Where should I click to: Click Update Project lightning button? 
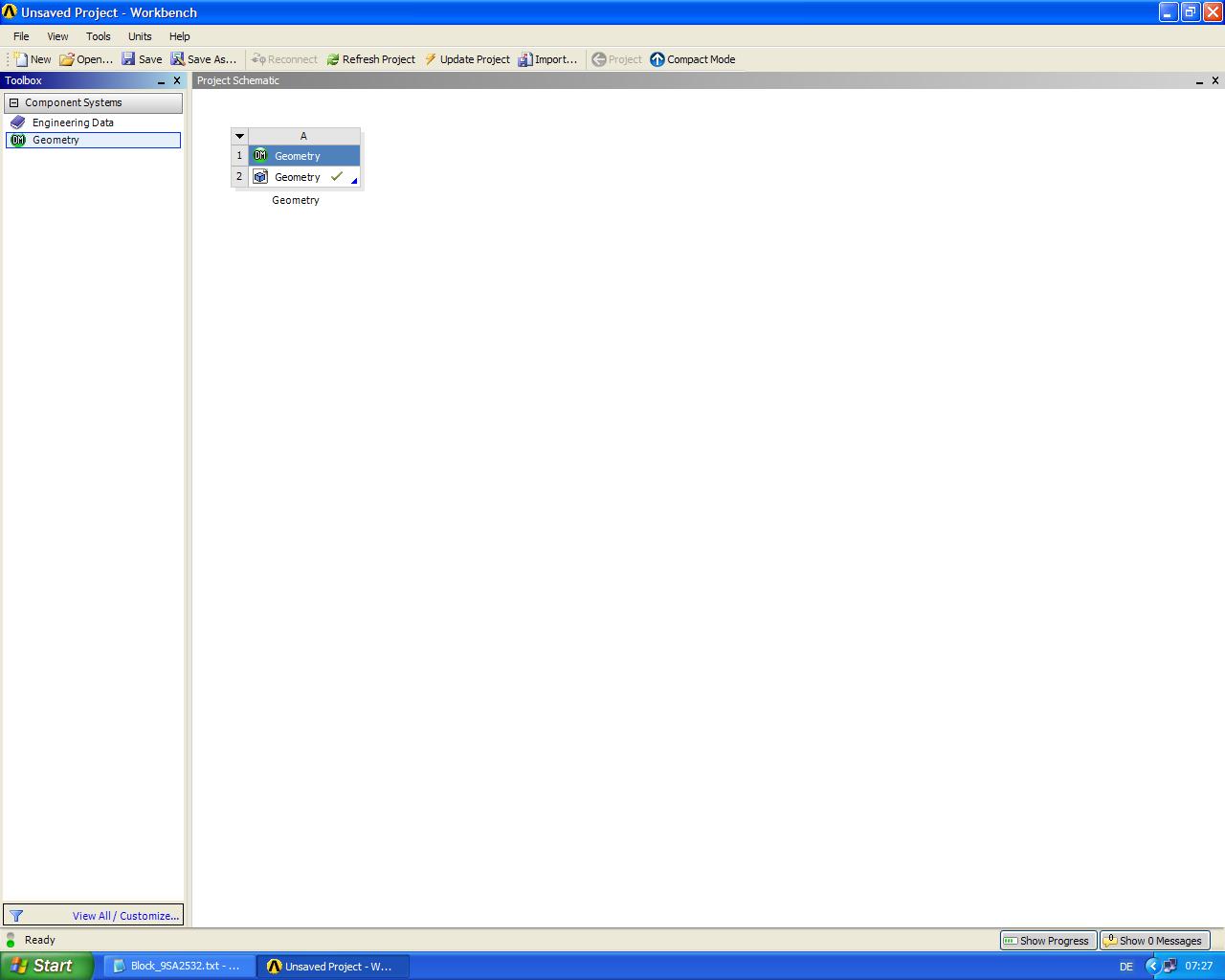467,59
